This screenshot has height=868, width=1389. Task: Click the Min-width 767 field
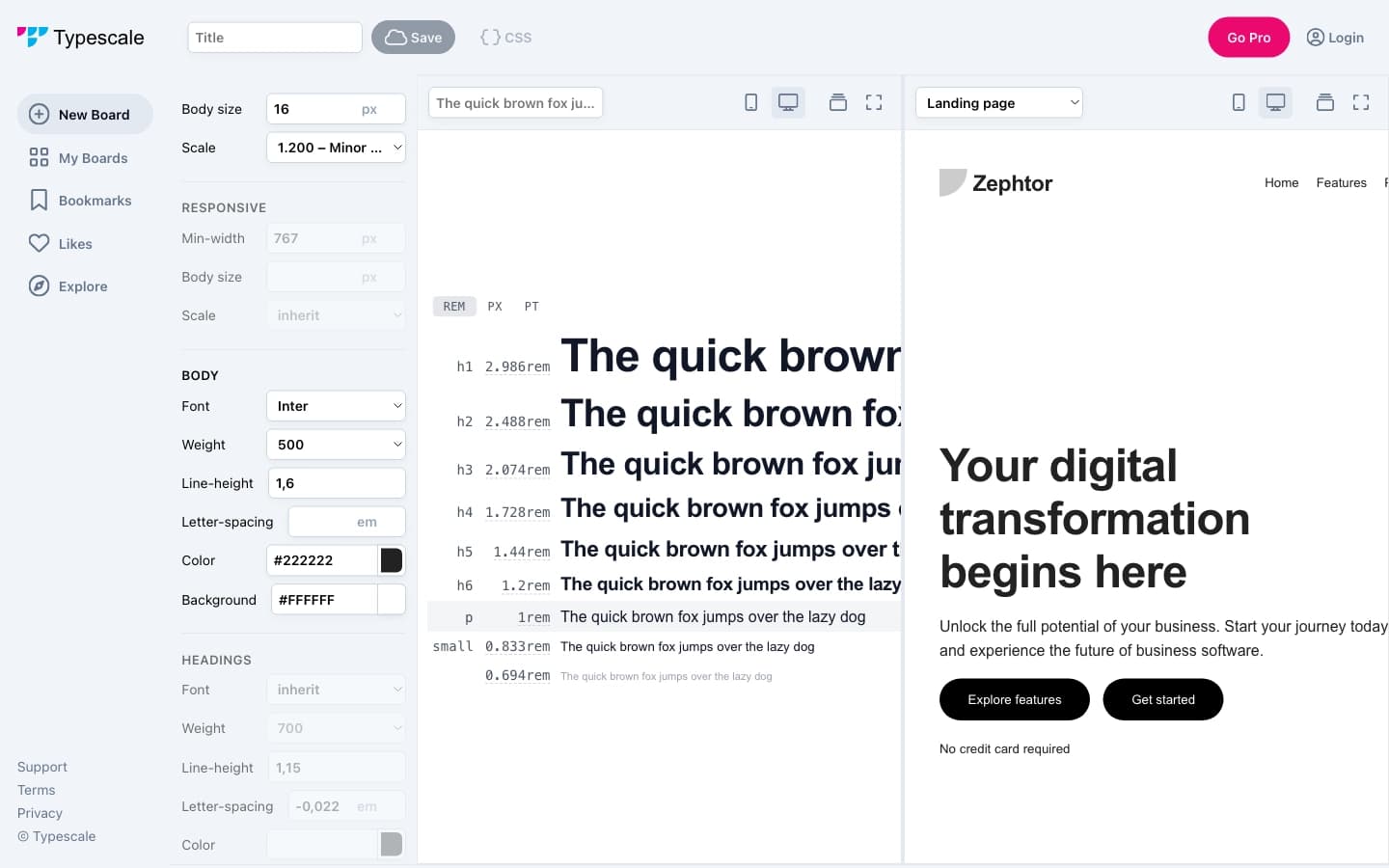(336, 238)
